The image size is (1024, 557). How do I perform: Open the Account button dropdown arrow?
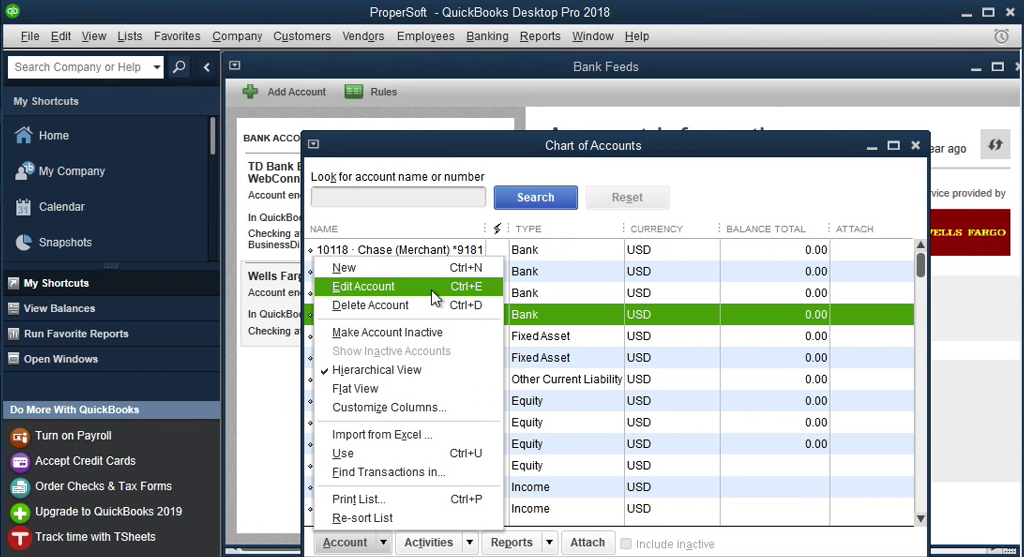[383, 543]
